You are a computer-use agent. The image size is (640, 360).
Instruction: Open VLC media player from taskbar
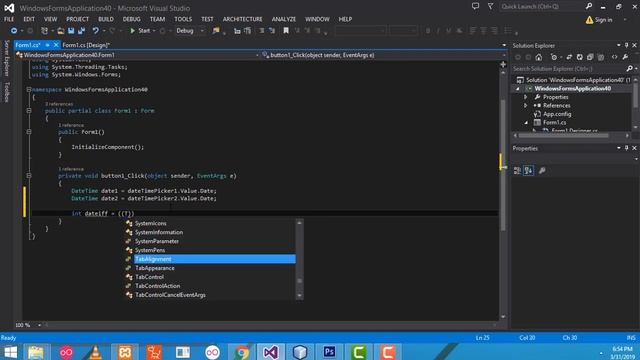coord(96,352)
